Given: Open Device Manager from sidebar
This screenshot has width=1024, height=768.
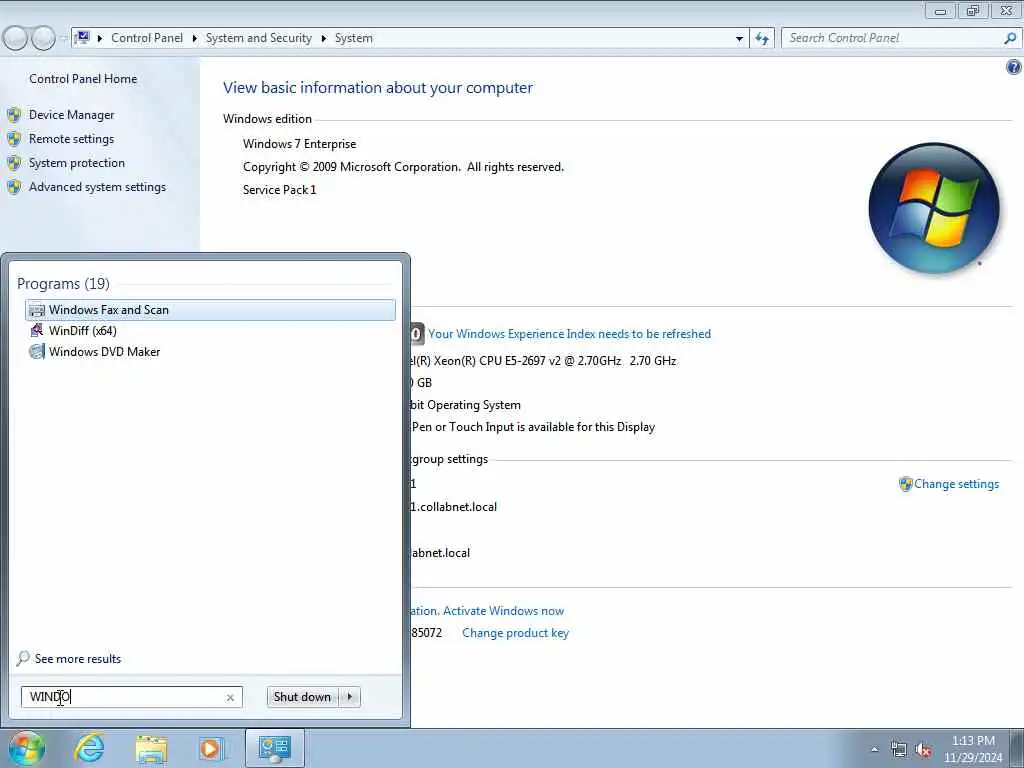Looking at the screenshot, I should 71,115.
